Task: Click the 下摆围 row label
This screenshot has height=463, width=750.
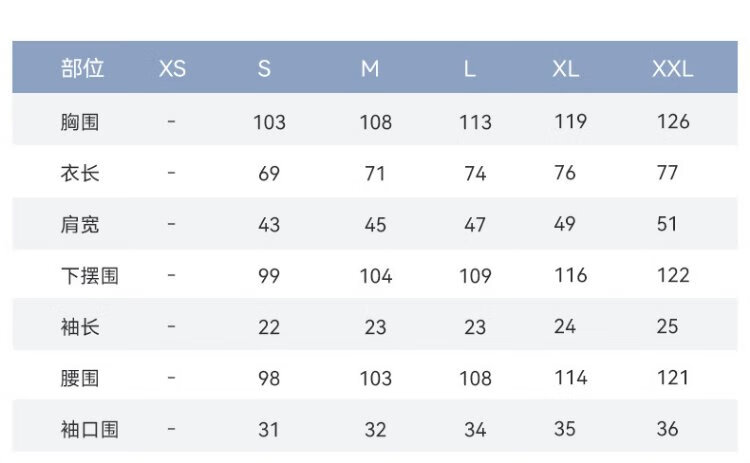Action: [89, 276]
